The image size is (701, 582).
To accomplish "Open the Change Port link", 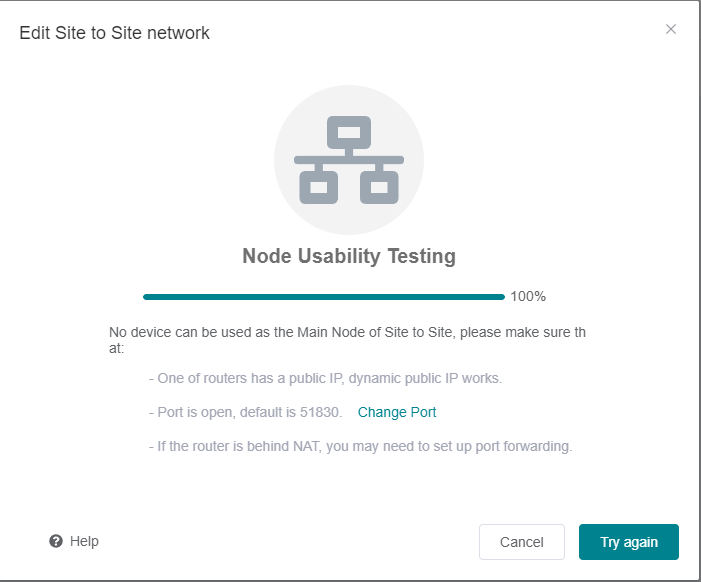I will [x=397, y=412].
